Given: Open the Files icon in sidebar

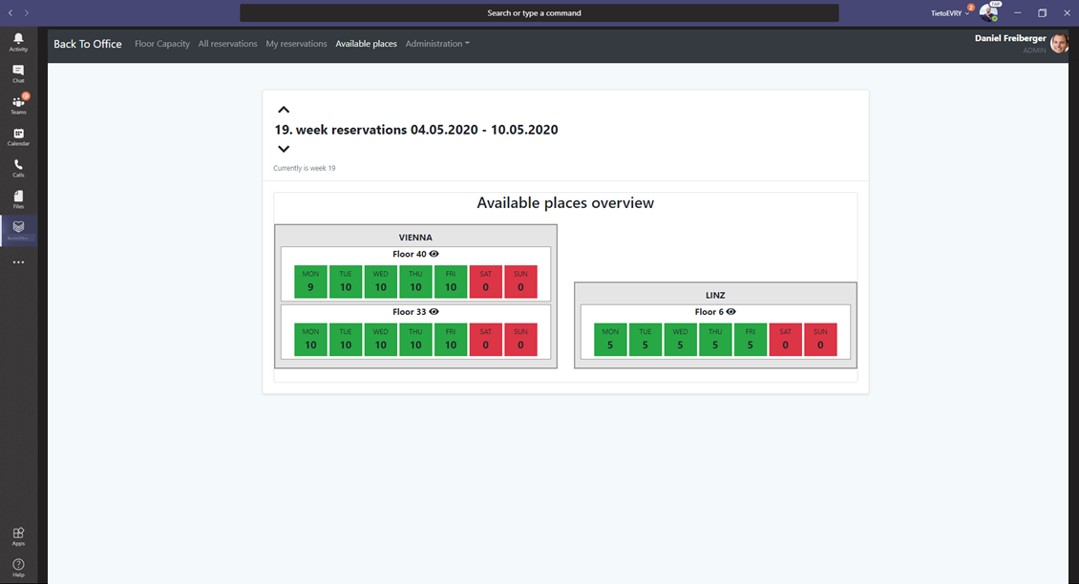Looking at the screenshot, I should click(18, 198).
